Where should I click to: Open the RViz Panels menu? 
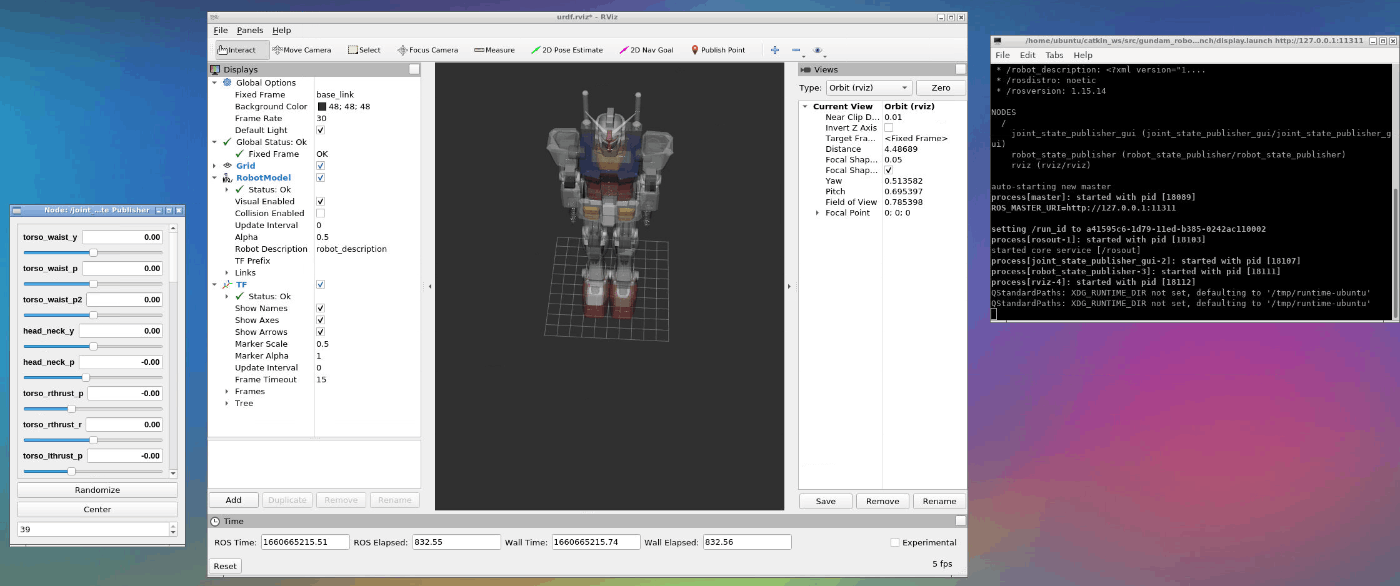click(x=250, y=31)
